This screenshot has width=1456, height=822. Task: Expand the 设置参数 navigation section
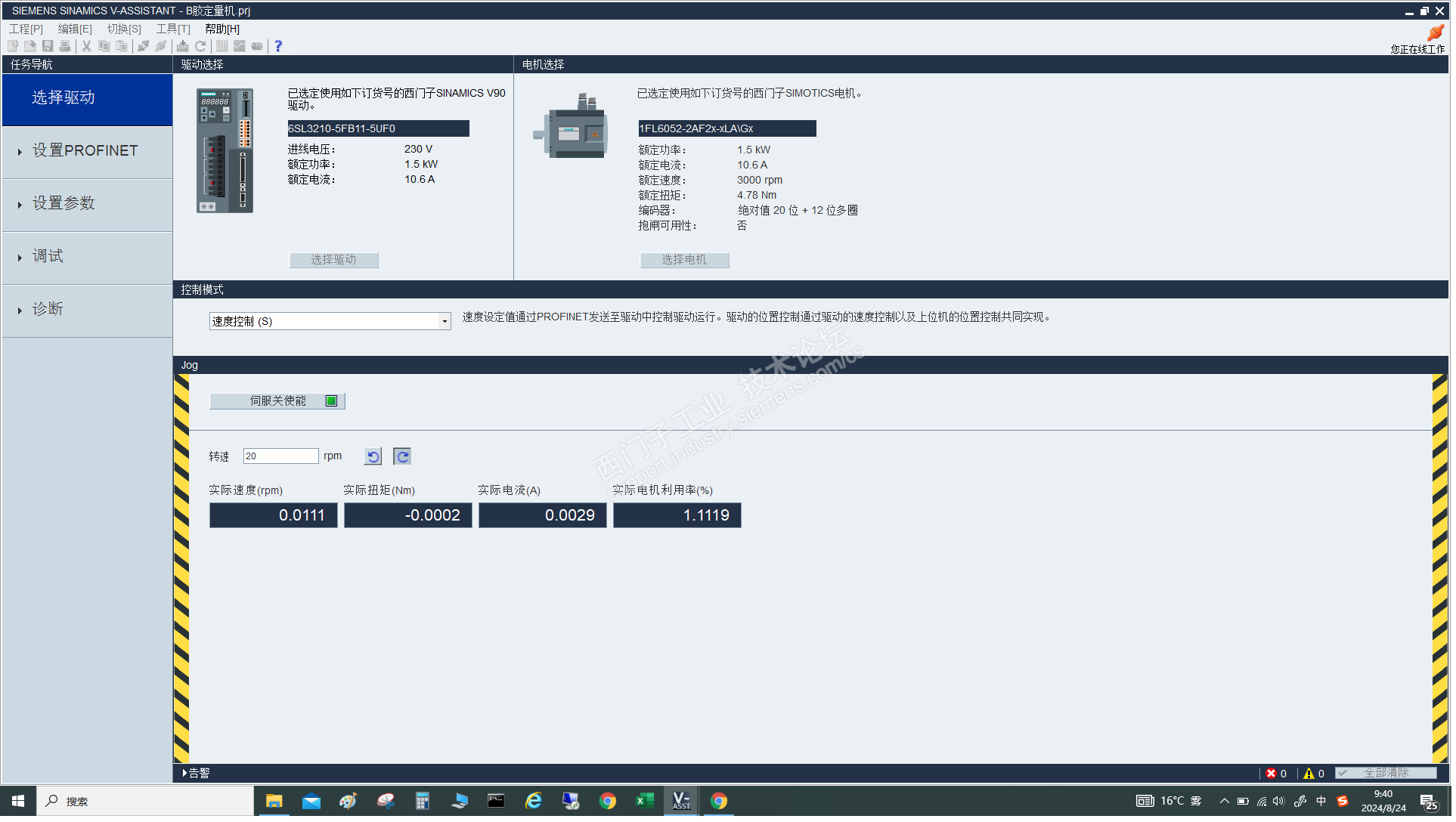click(x=64, y=205)
